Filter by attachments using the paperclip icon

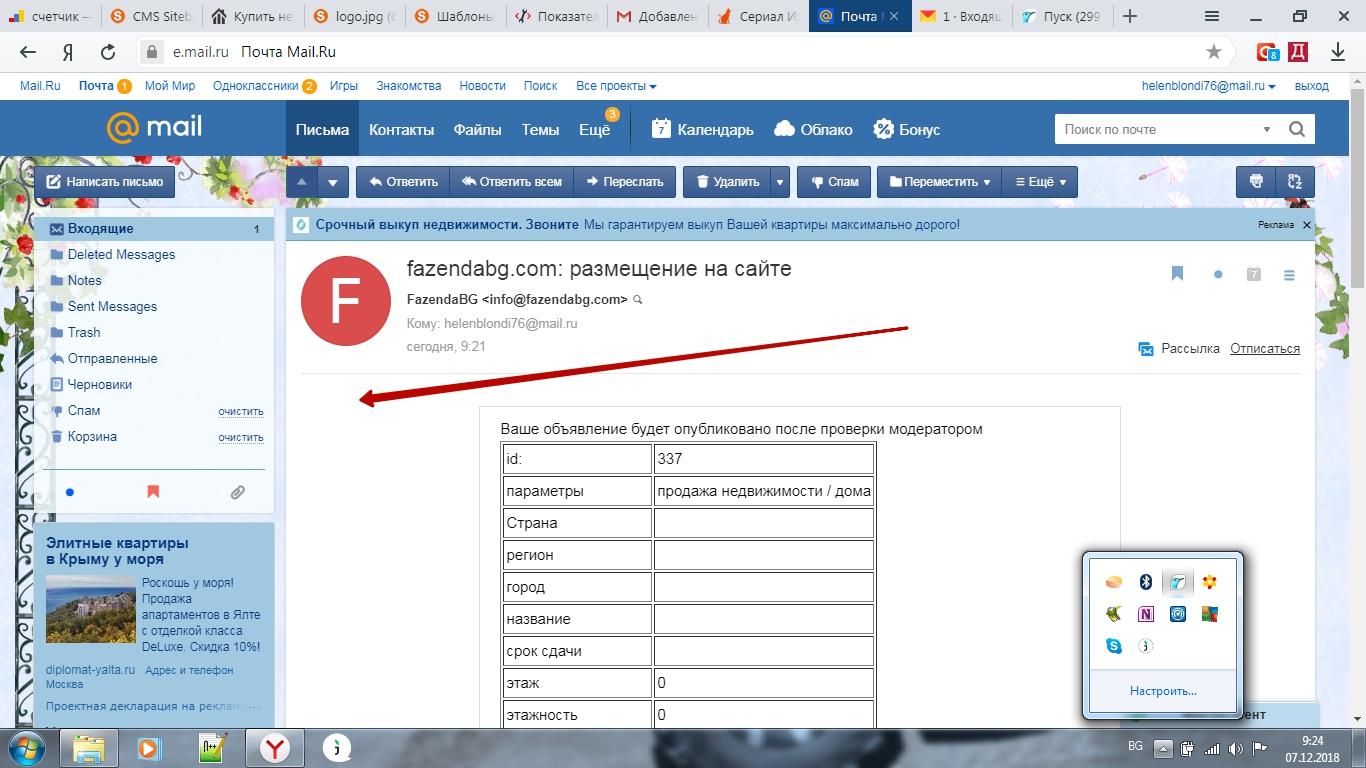(x=237, y=492)
